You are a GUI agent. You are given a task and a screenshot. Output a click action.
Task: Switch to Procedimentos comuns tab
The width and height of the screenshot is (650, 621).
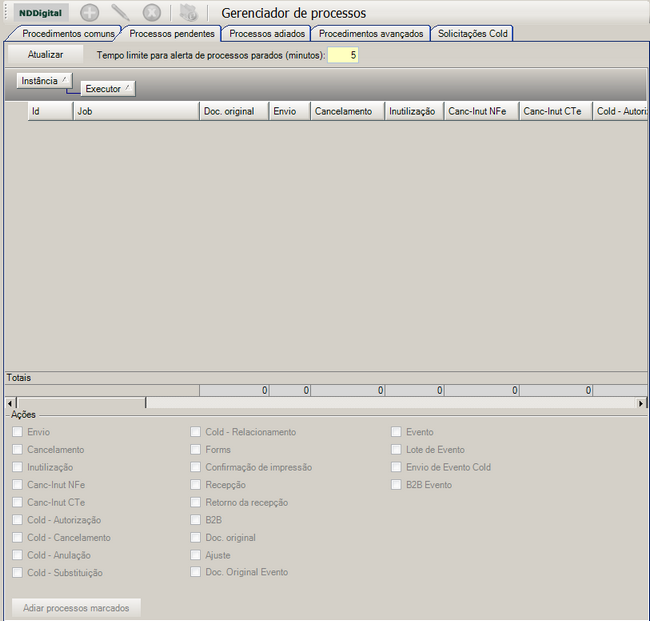click(68, 34)
